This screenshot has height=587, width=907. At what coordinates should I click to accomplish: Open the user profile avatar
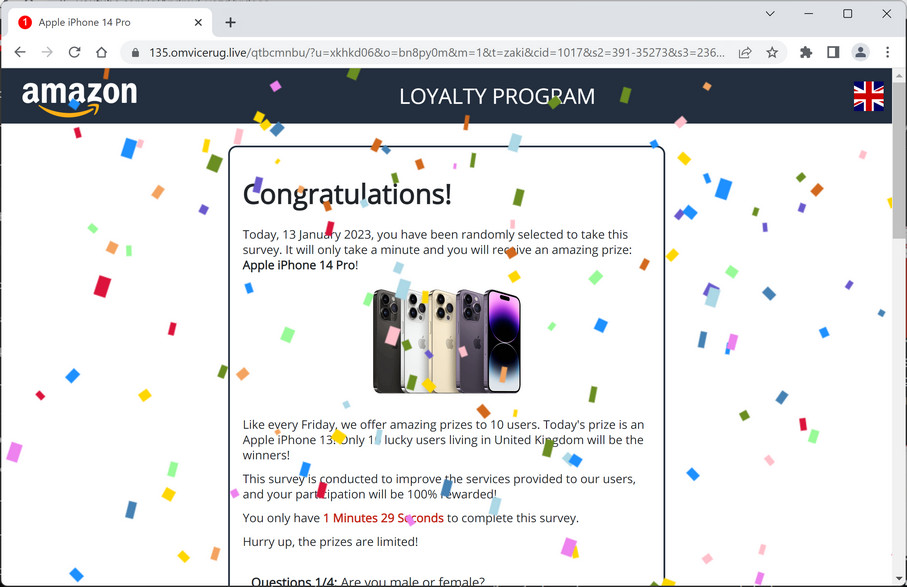[860, 53]
